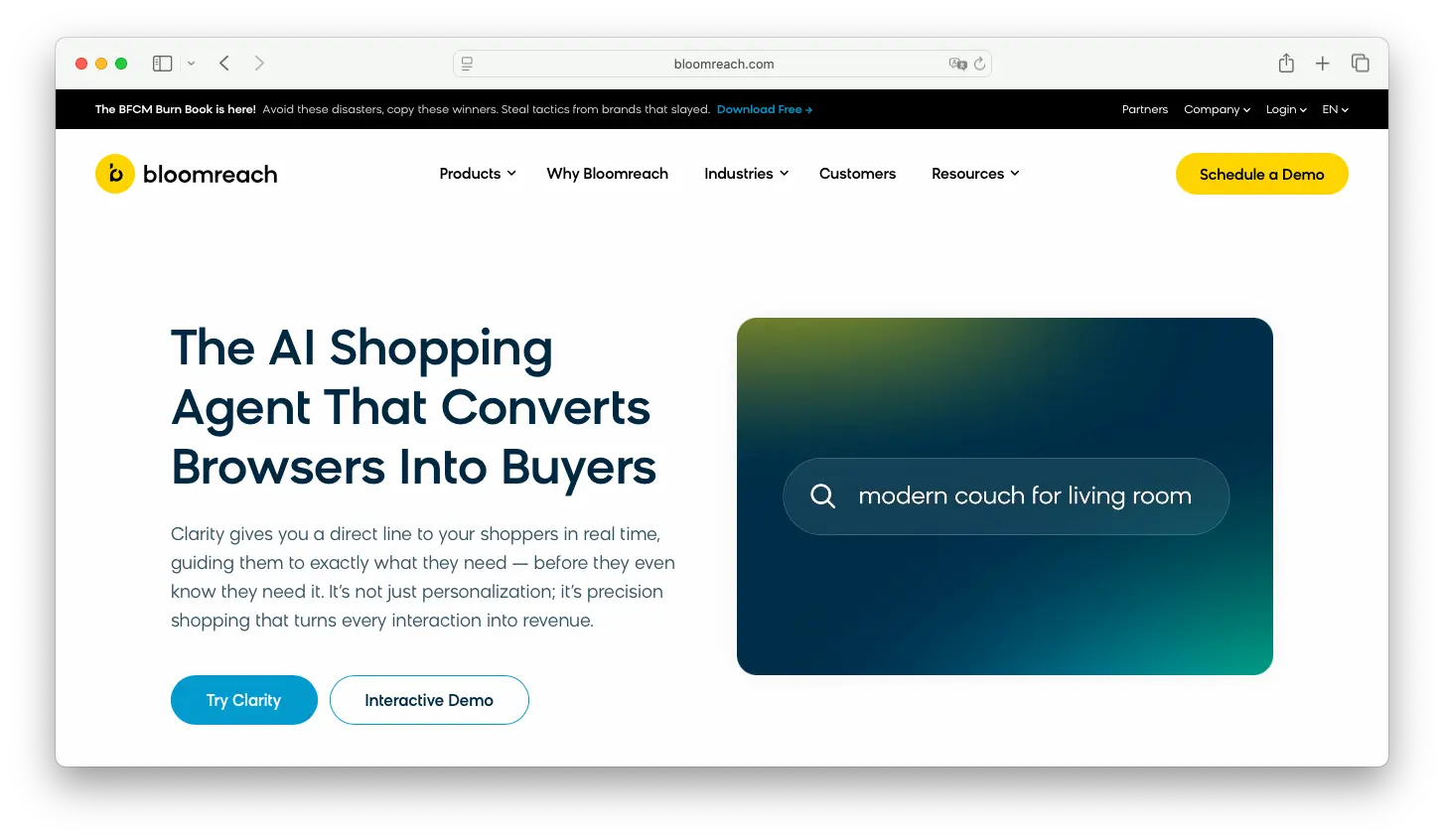Viewport: 1444px width, 840px height.
Task: Click the Interactive Demo button
Action: [429, 700]
